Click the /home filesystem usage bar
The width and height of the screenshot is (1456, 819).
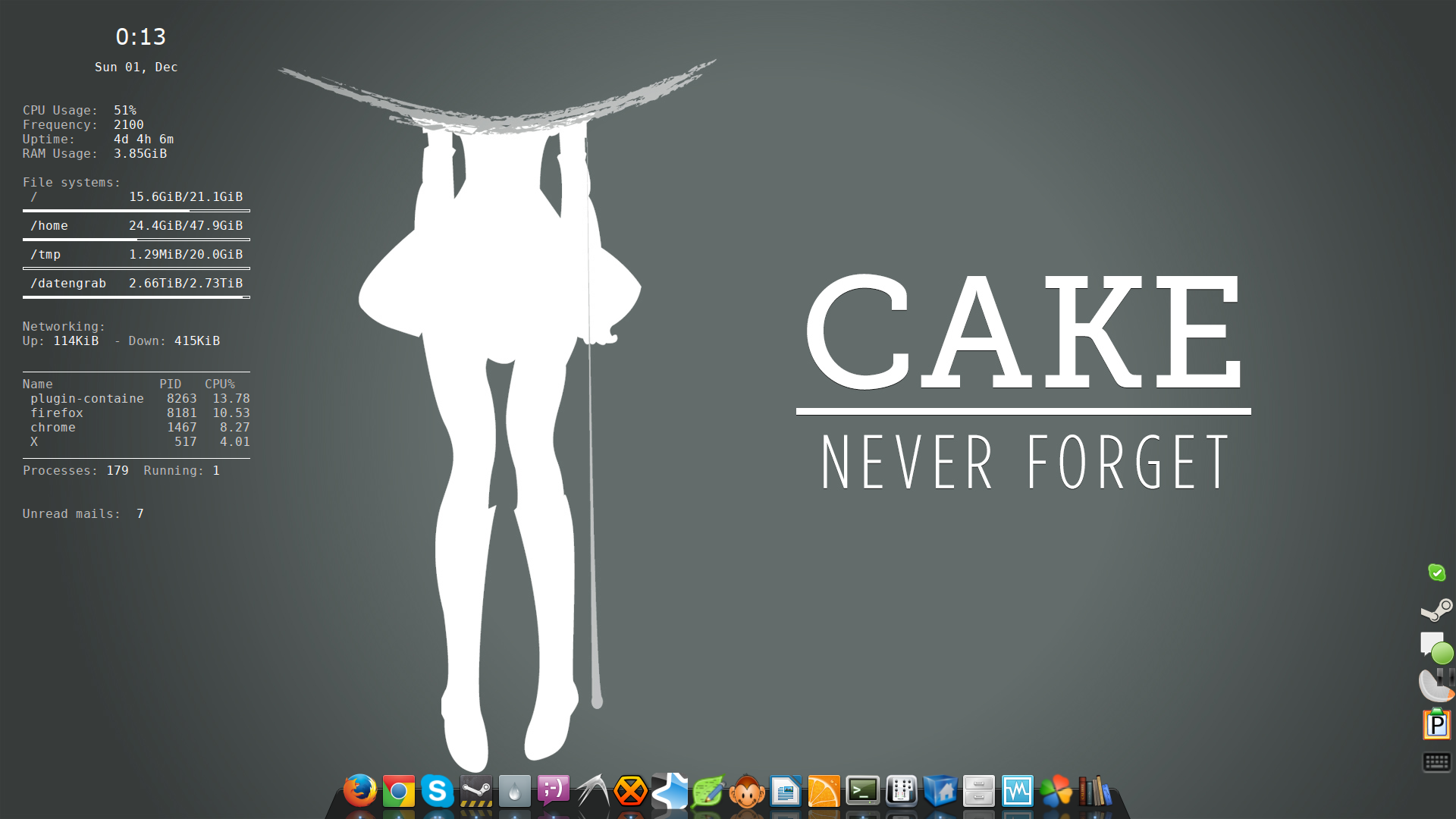point(136,240)
